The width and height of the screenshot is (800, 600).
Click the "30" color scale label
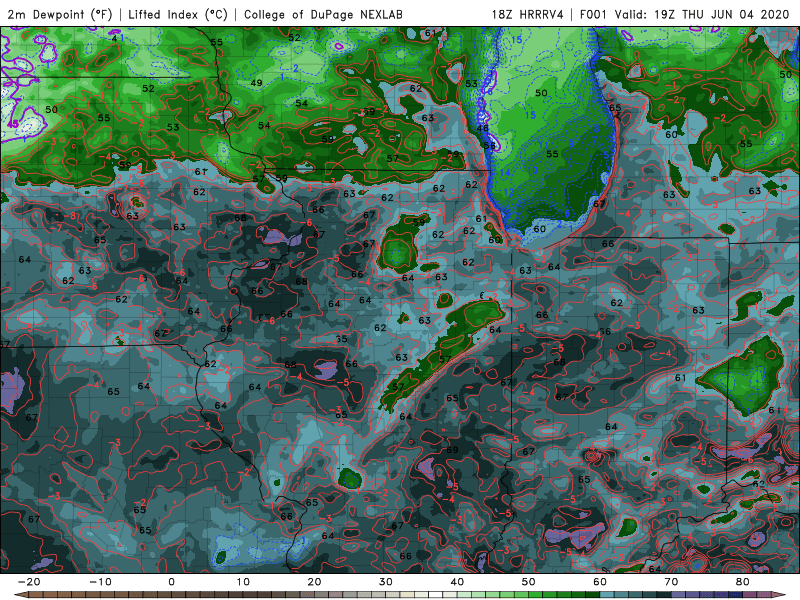coord(386,582)
